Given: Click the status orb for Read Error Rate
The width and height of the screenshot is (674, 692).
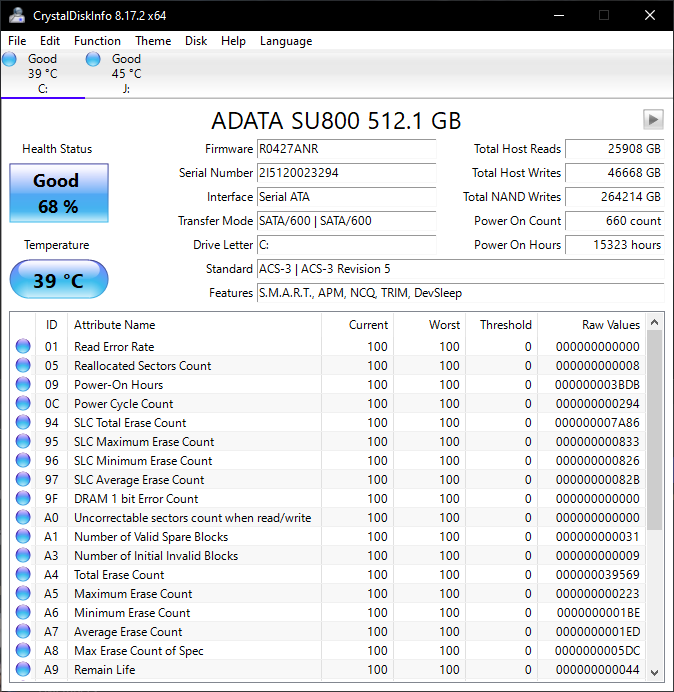Looking at the screenshot, I should point(23,346).
